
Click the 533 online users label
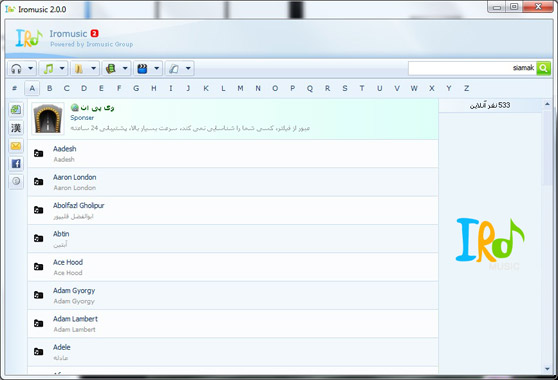click(490, 105)
